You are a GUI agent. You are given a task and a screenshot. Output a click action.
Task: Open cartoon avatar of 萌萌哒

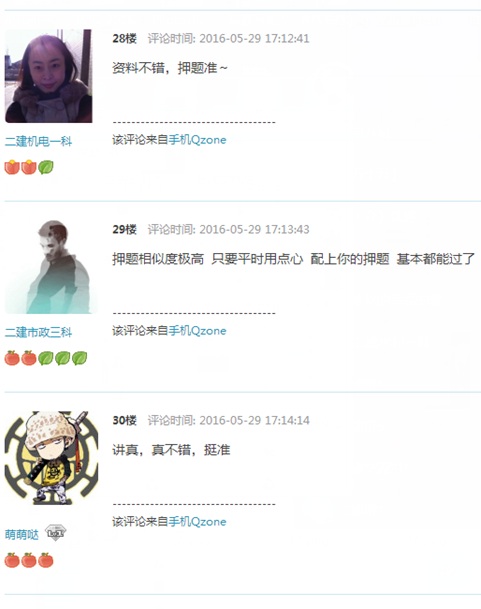click(x=51, y=458)
